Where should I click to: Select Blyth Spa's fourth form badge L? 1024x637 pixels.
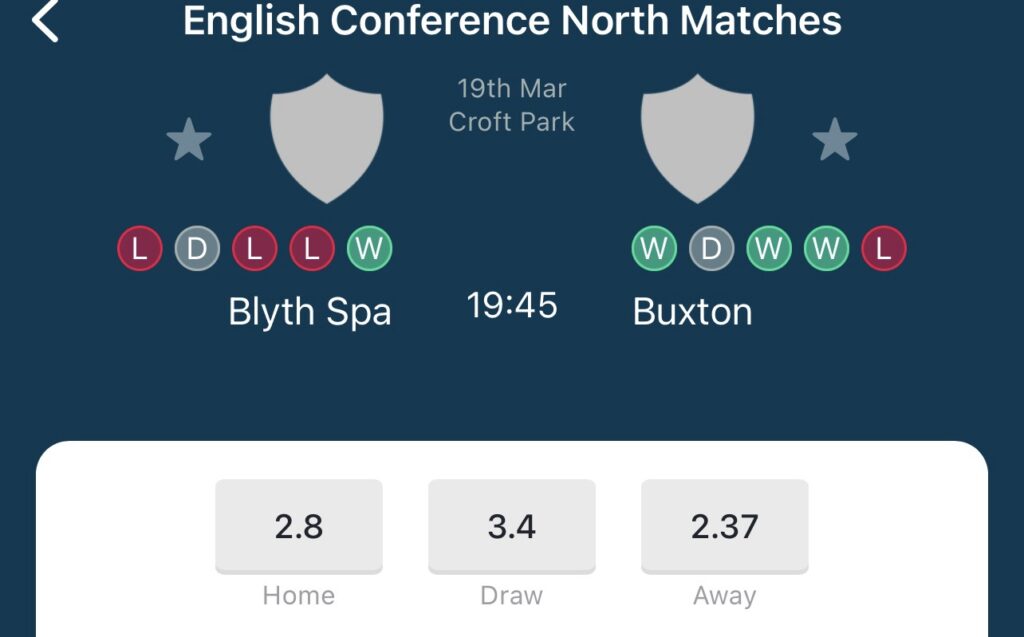pos(312,248)
